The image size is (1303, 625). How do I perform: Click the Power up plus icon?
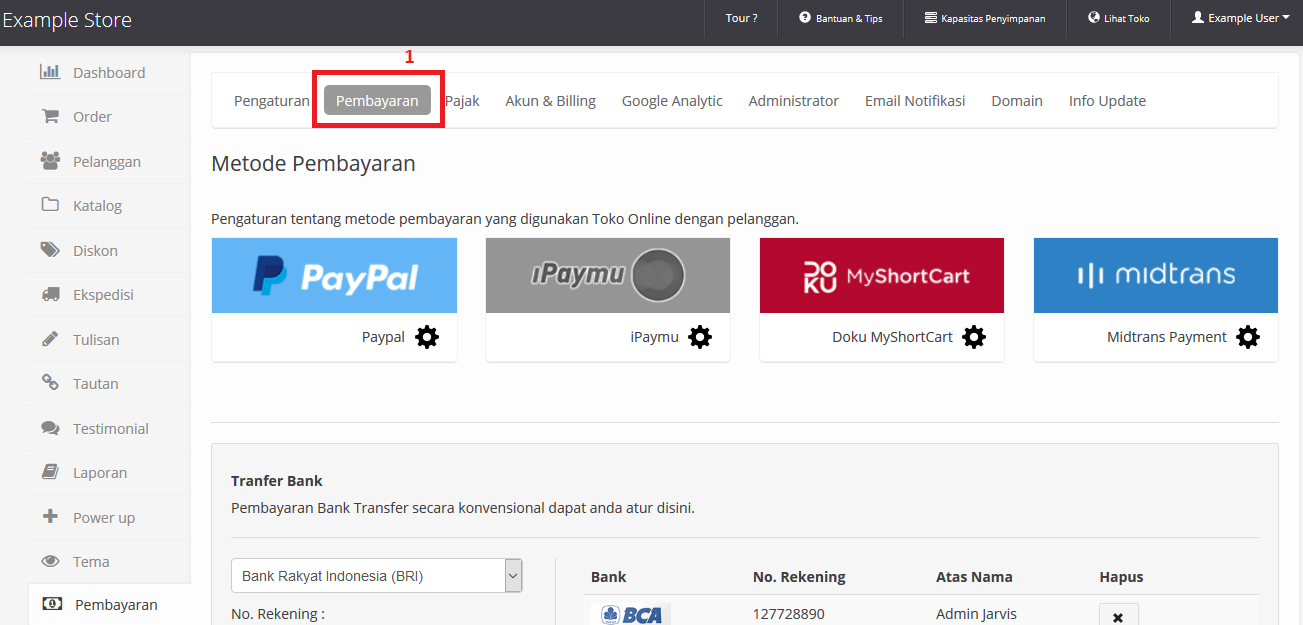point(50,517)
